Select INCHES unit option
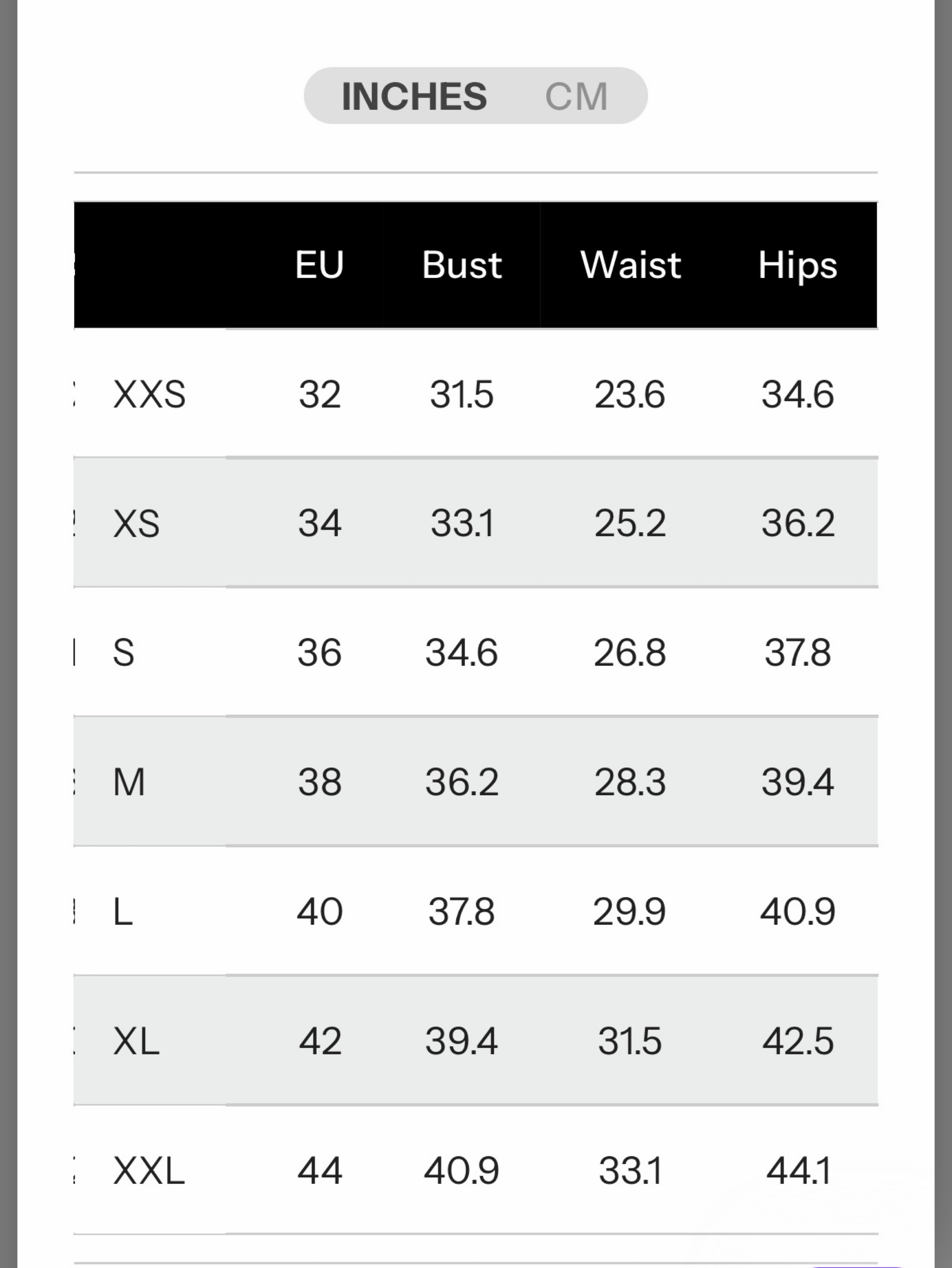The height and width of the screenshot is (1268, 952). [414, 96]
